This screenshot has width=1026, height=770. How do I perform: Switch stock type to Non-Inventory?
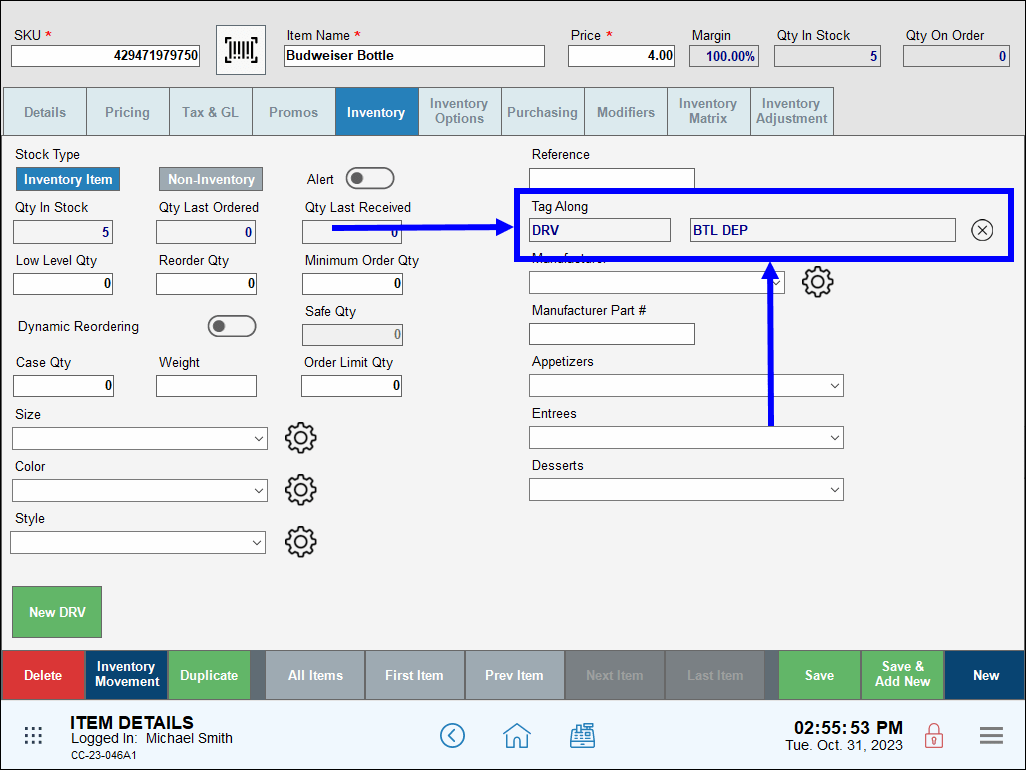pos(210,178)
